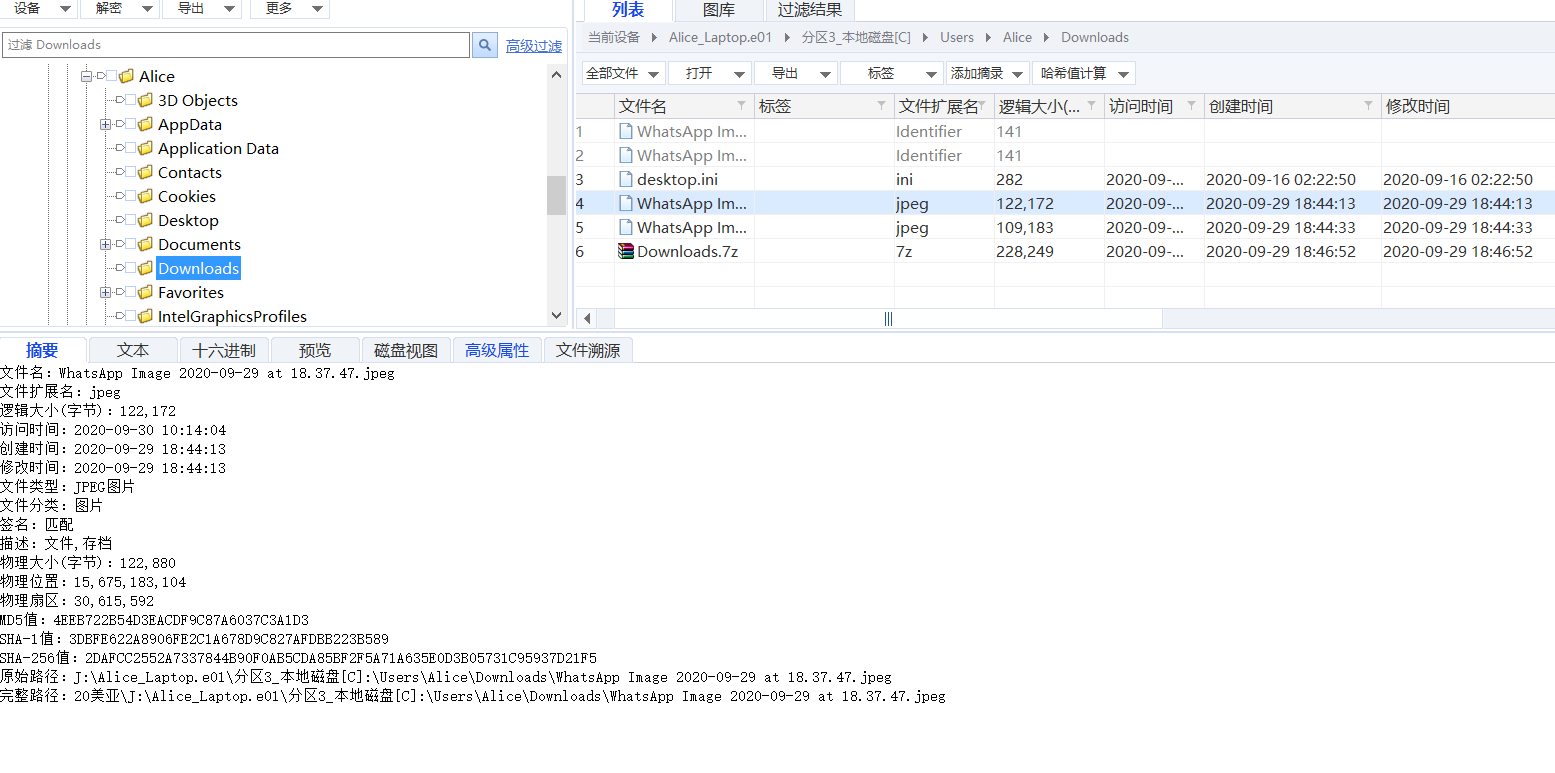Open the 设备 dropdown menu

[x=39, y=8]
